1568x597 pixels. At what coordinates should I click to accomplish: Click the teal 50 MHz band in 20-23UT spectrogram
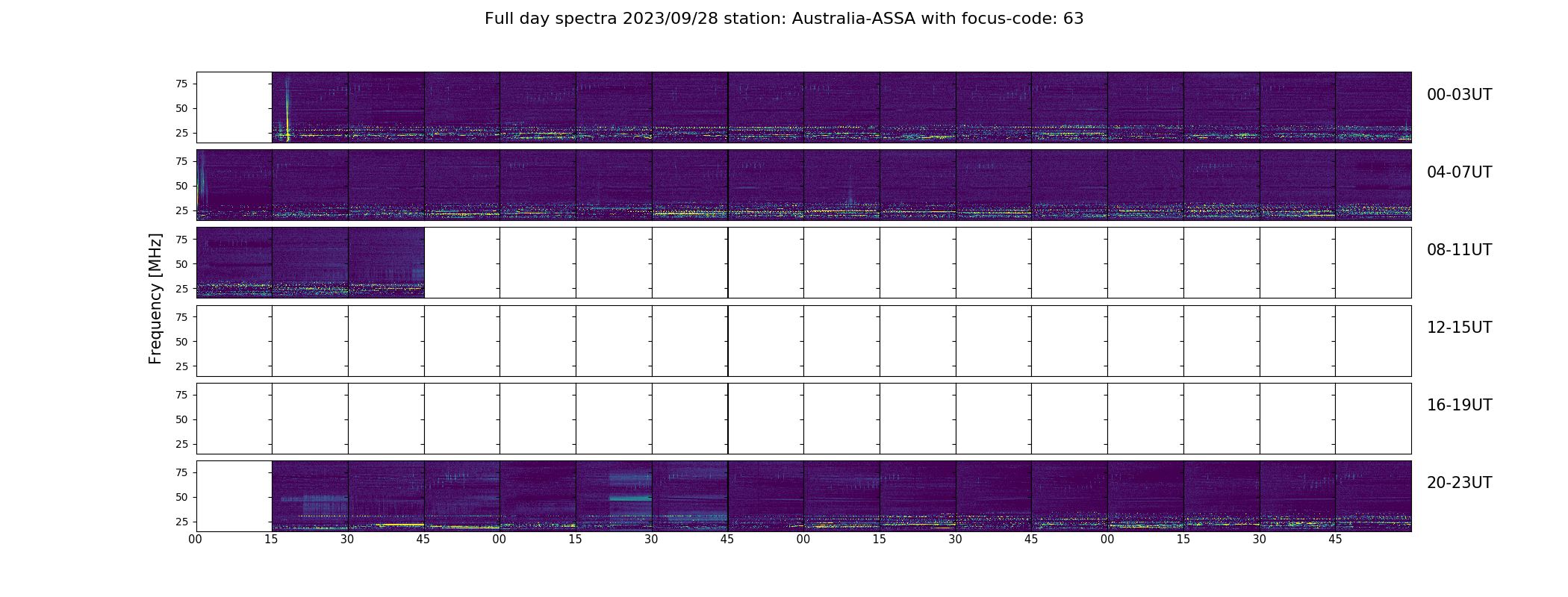[630, 498]
